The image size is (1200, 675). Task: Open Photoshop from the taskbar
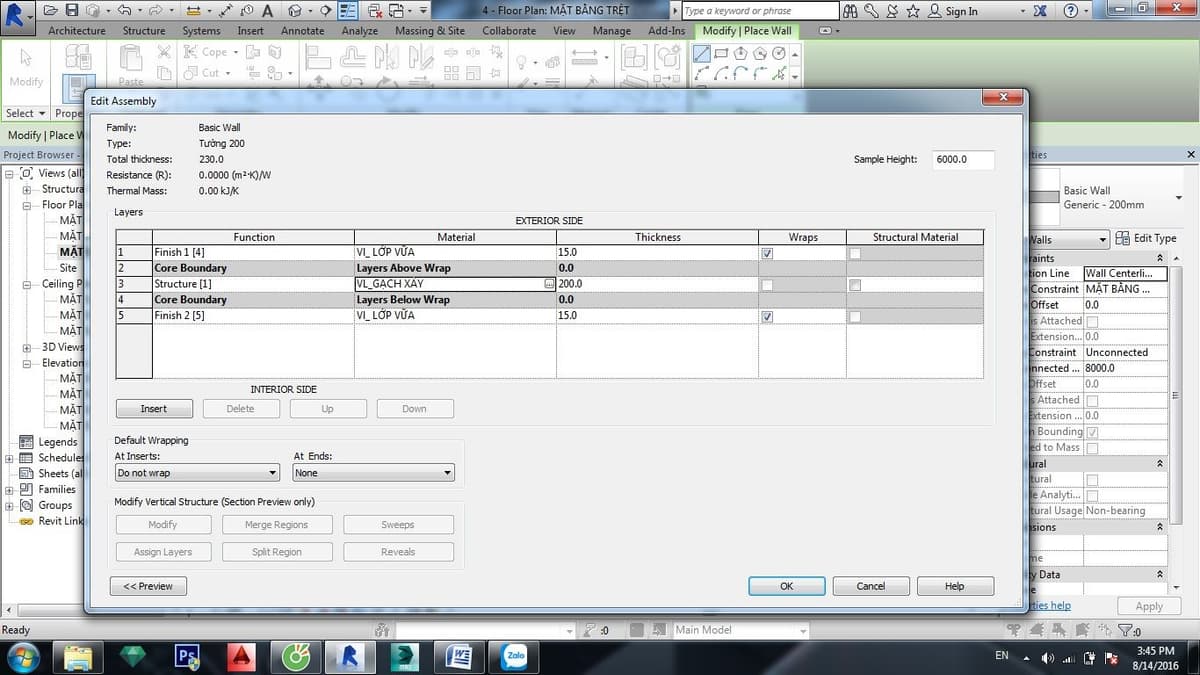tap(186, 656)
